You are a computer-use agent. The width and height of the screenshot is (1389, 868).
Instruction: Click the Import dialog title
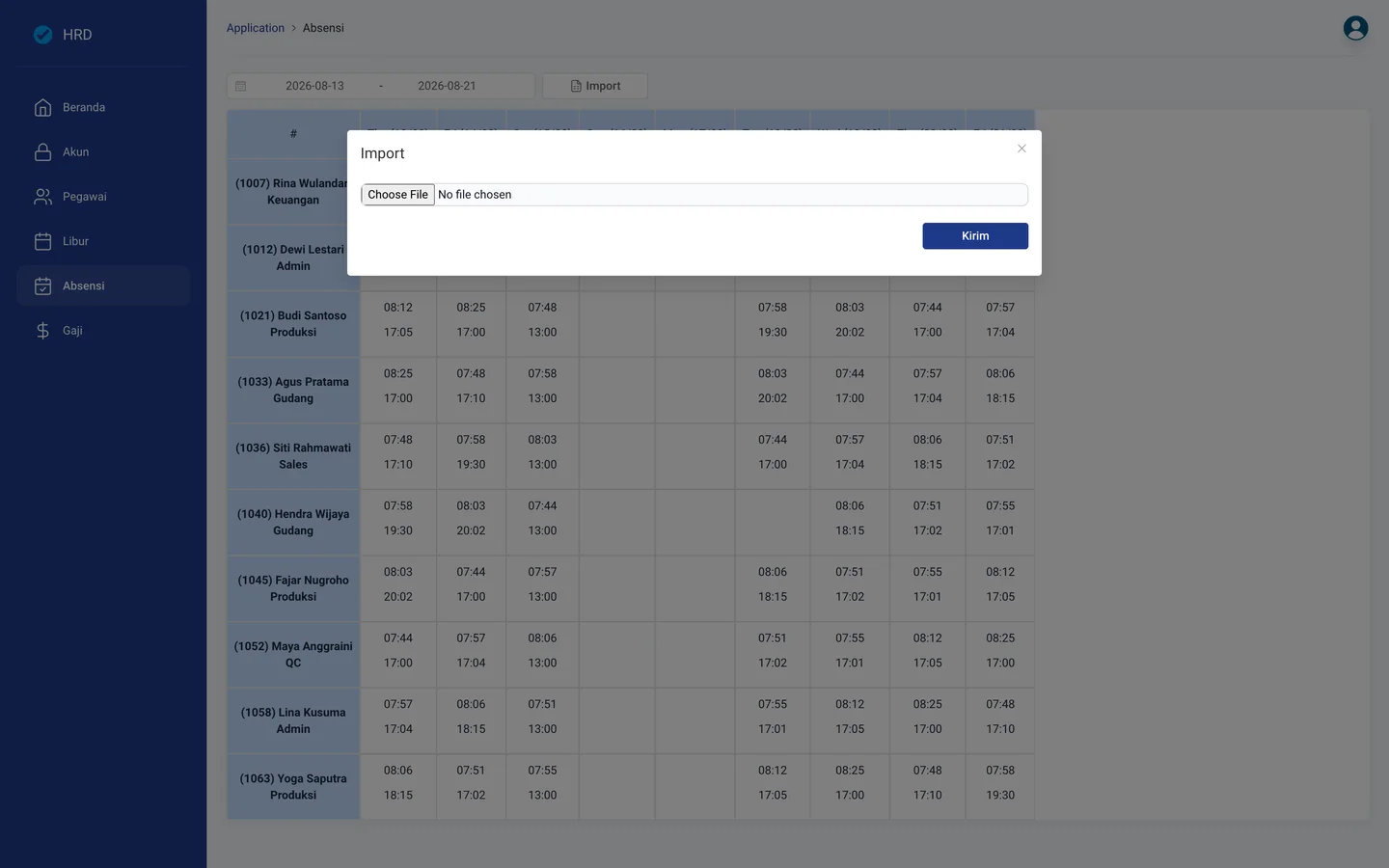[382, 153]
